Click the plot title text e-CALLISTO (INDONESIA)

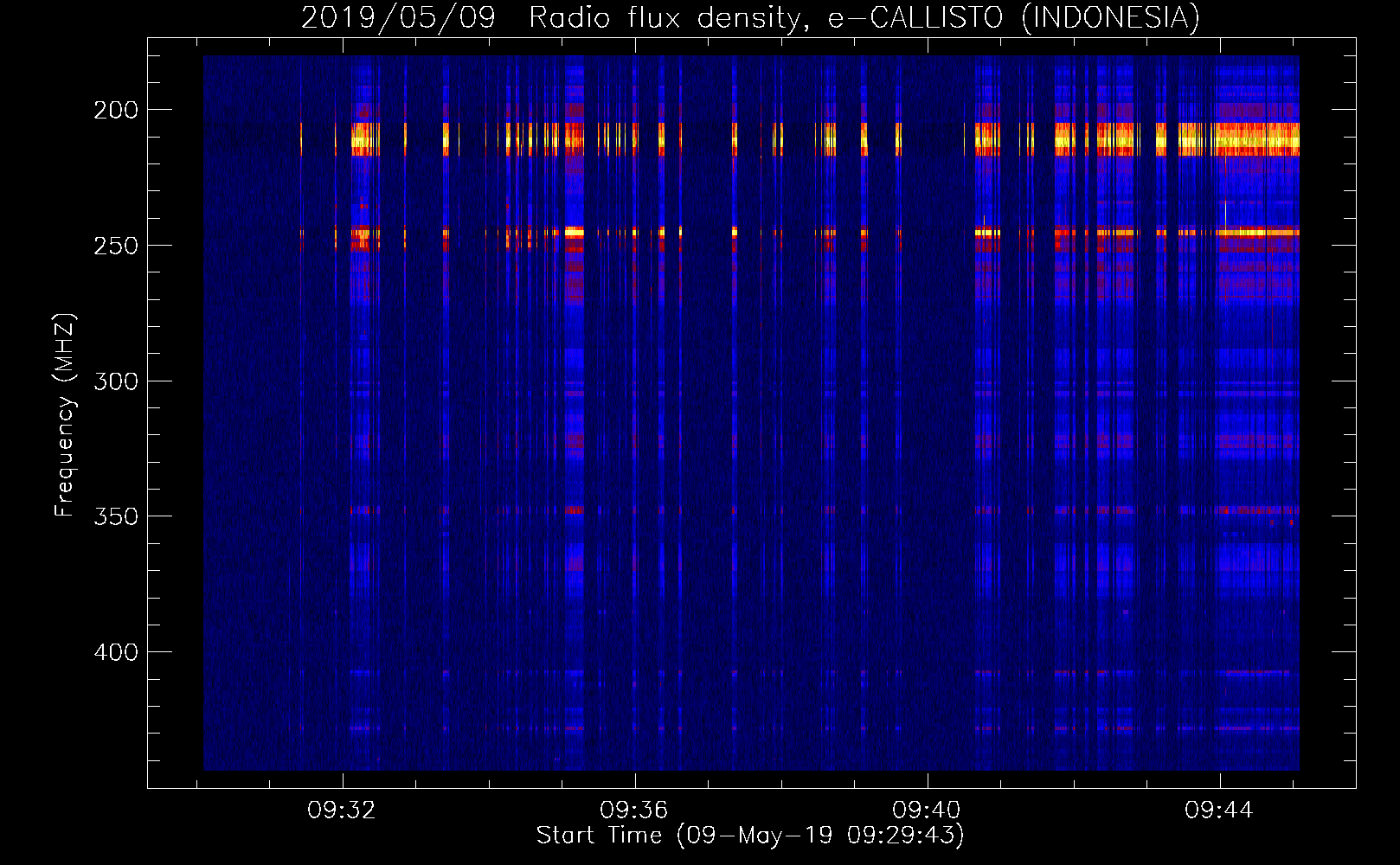[x=1014, y=17]
